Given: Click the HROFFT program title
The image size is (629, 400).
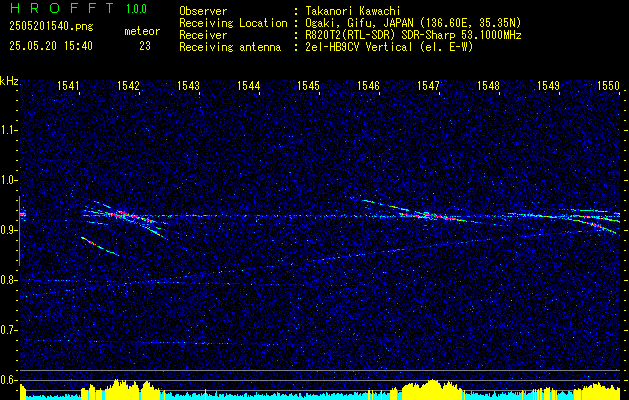Looking at the screenshot, I should coord(62,8).
